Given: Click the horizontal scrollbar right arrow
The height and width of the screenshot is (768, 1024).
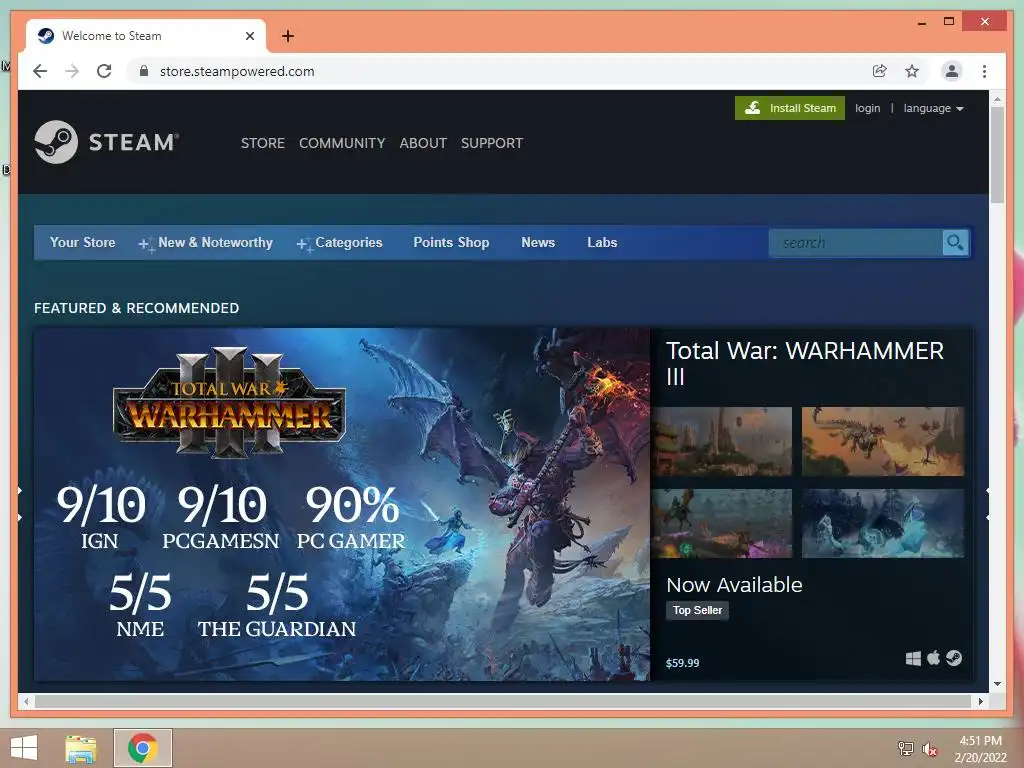Looking at the screenshot, I should click(x=980, y=701).
